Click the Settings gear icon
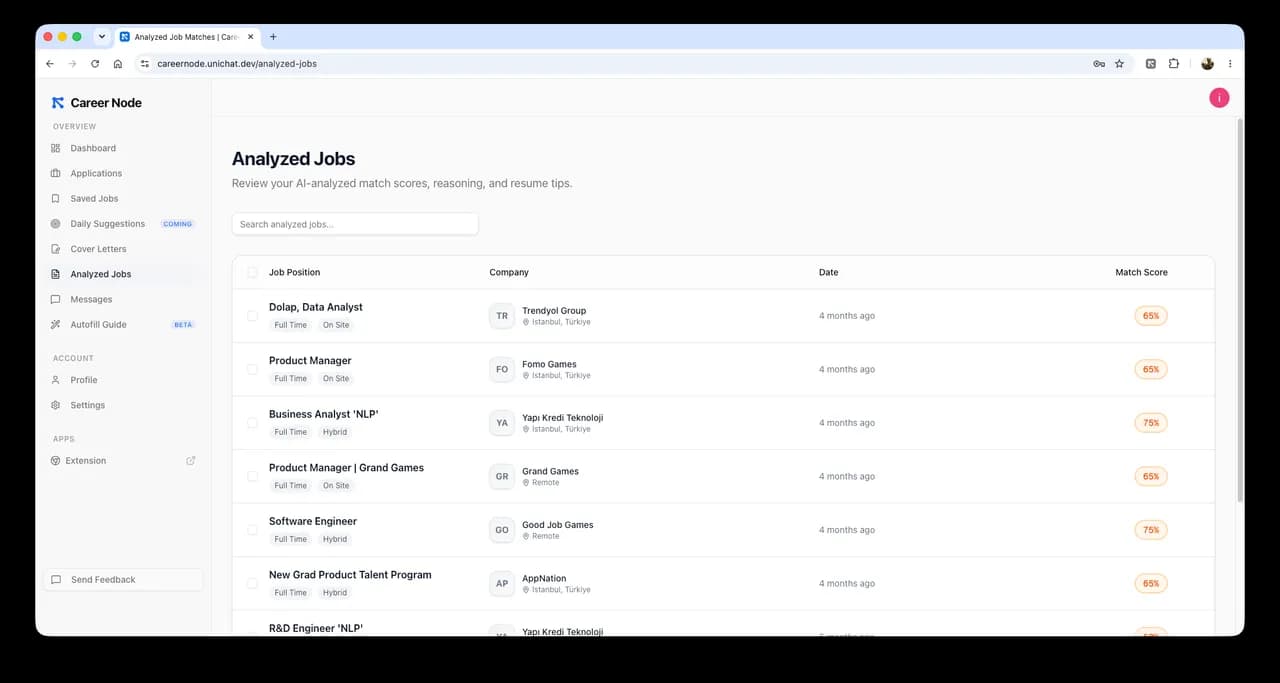Viewport: 1280px width, 683px height. pos(56,405)
